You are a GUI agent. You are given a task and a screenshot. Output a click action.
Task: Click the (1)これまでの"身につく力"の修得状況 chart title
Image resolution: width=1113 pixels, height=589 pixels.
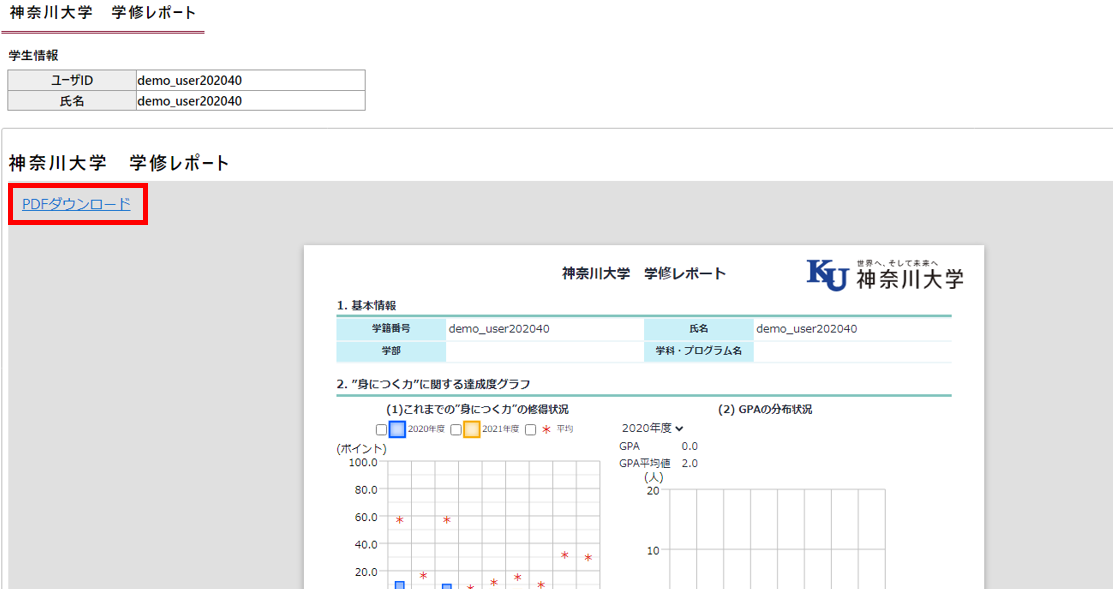477,409
